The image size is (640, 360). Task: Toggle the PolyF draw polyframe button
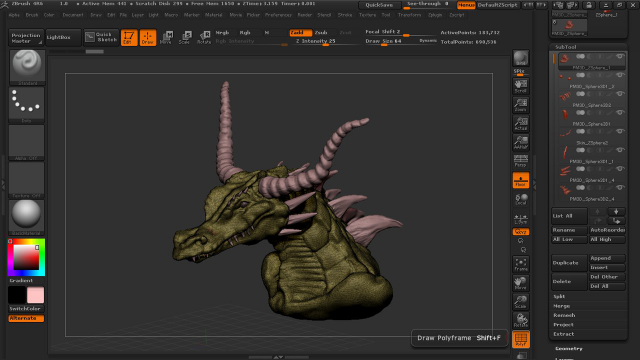(x=520, y=340)
